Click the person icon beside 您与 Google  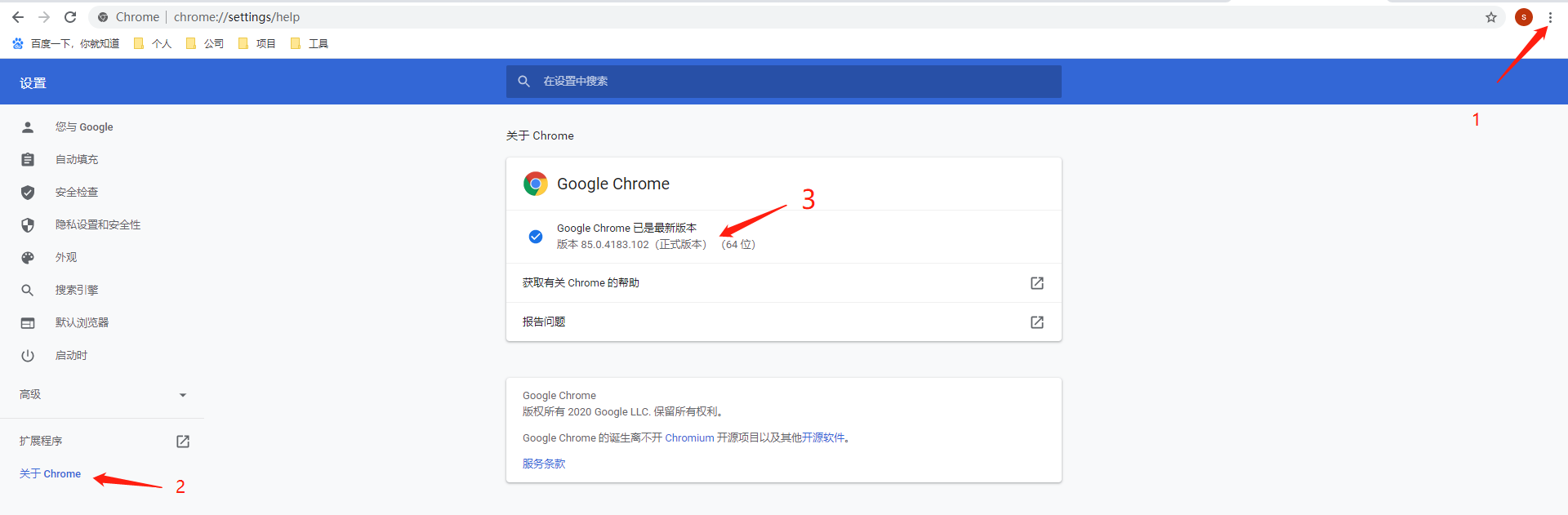click(x=28, y=127)
